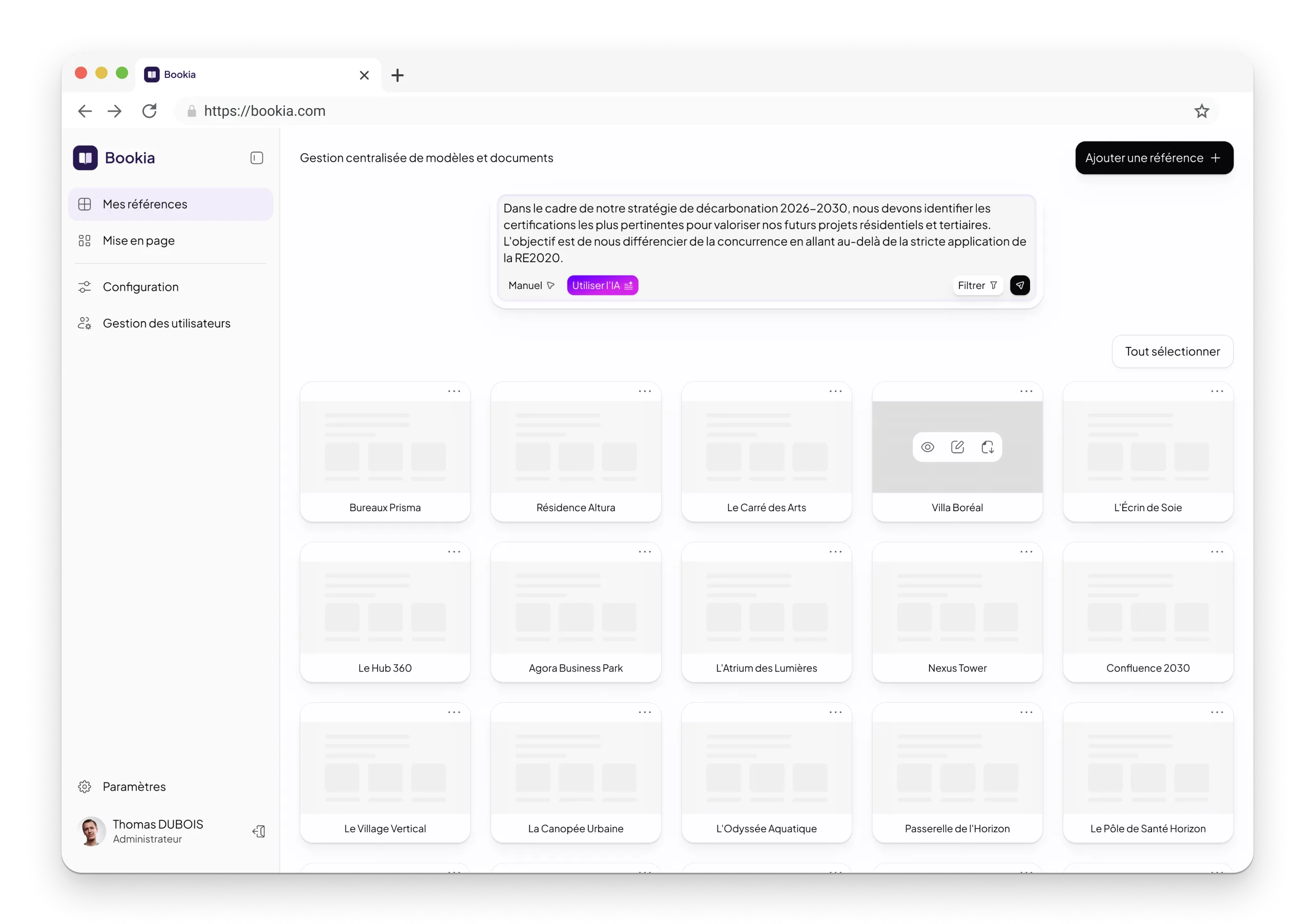
Task: Go to Gestion des utilisateurs
Action: [x=166, y=324]
